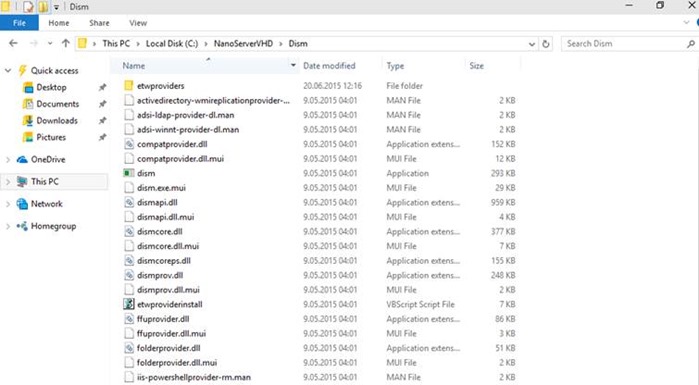
Task: Open the Name column filter dropdown
Action: [x=293, y=66]
